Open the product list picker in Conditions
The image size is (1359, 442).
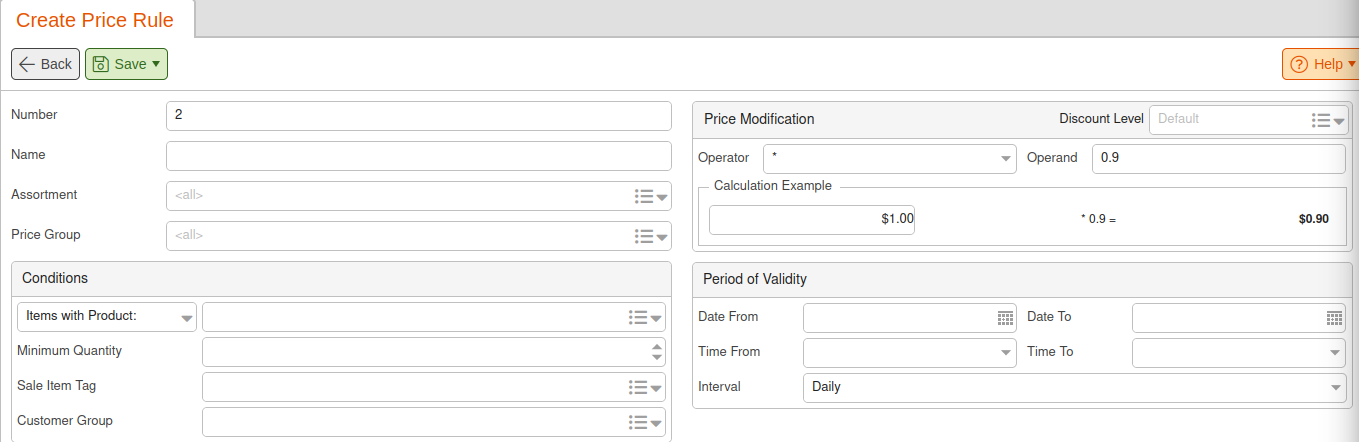tap(645, 318)
